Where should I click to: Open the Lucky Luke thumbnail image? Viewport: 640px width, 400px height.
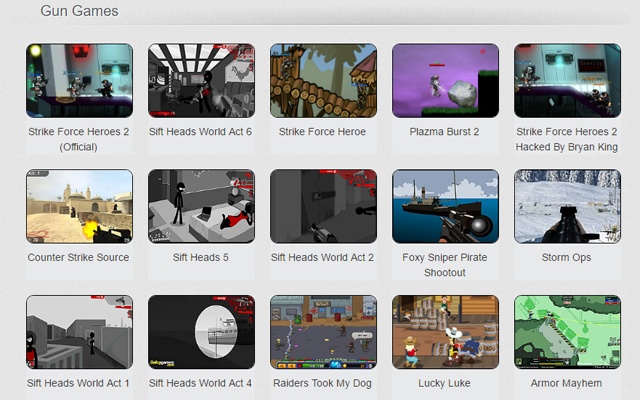coord(445,332)
